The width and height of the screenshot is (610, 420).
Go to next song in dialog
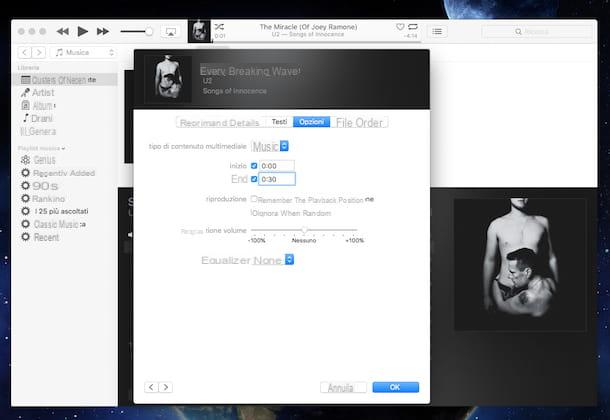tap(165, 387)
